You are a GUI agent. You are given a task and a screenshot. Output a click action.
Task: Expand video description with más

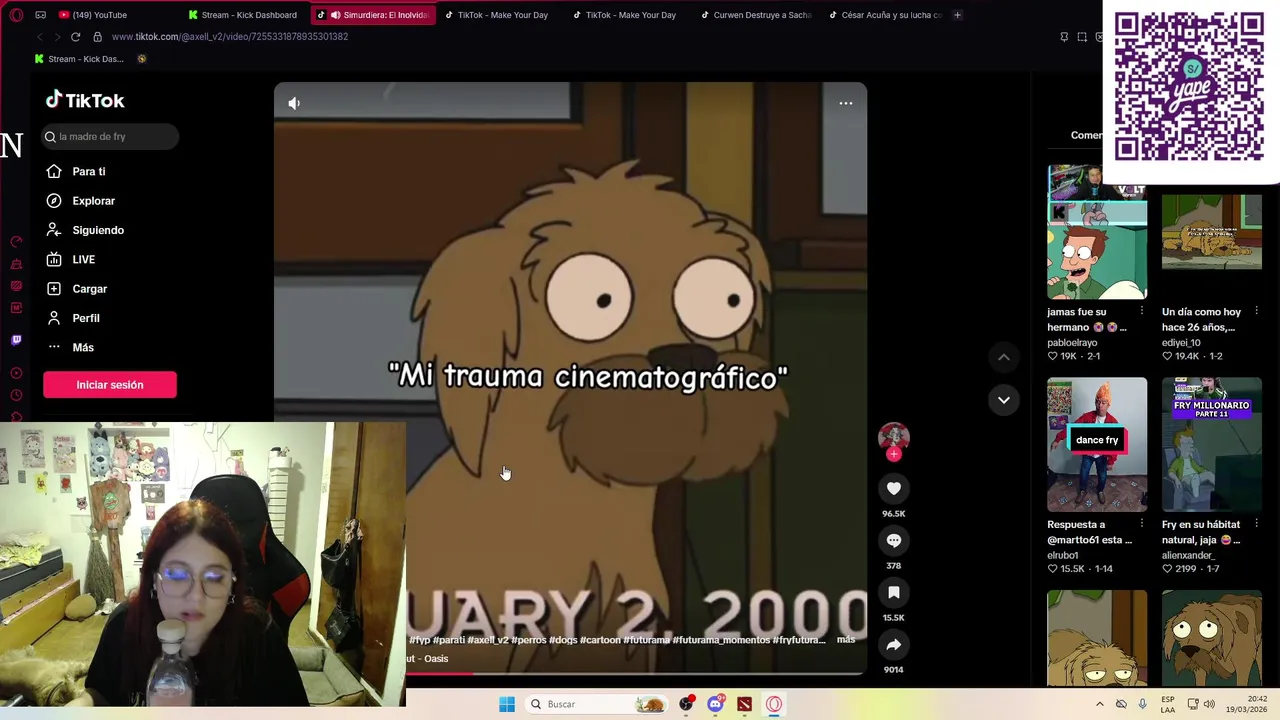point(846,640)
